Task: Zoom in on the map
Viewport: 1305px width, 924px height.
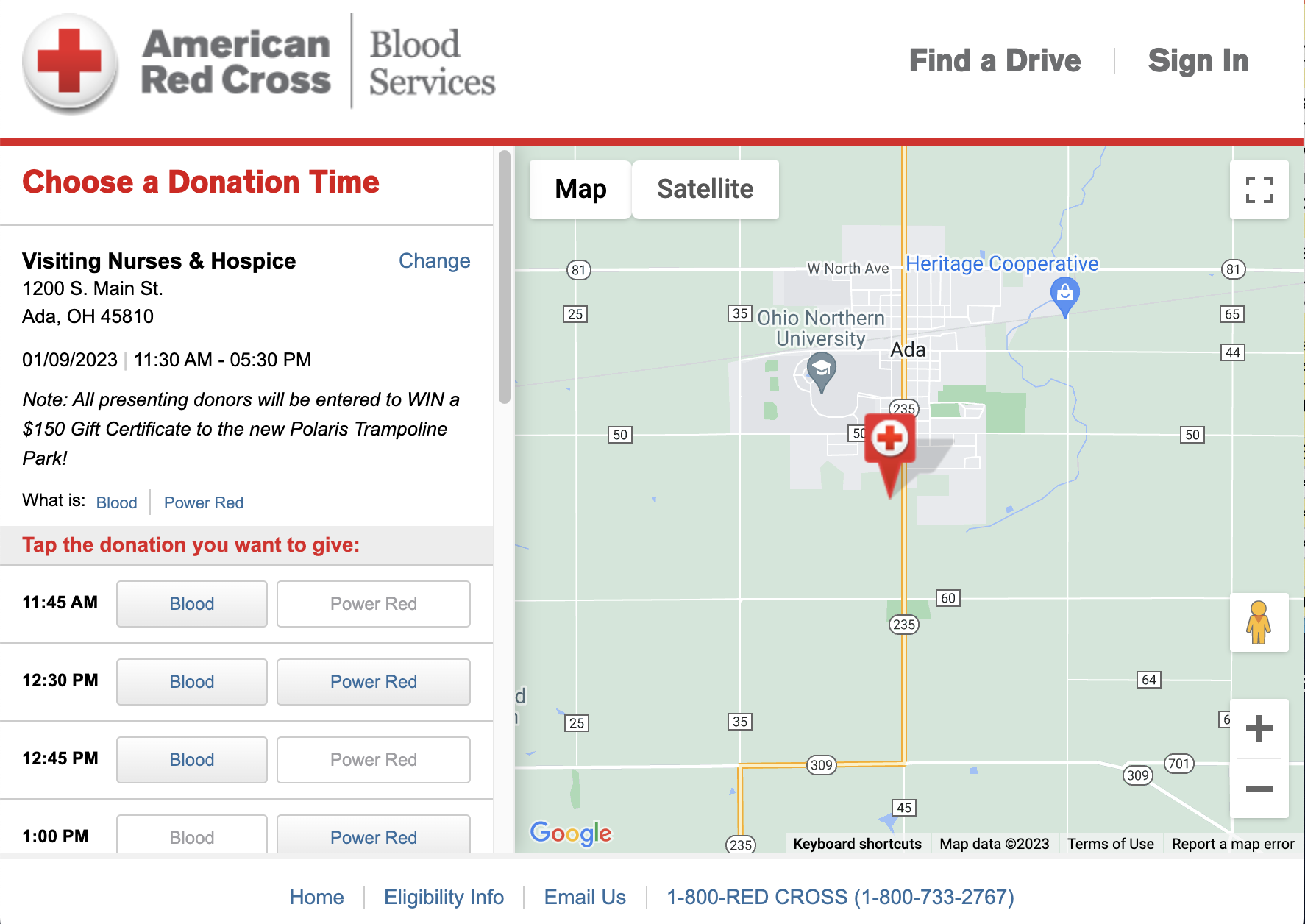Action: (1259, 728)
